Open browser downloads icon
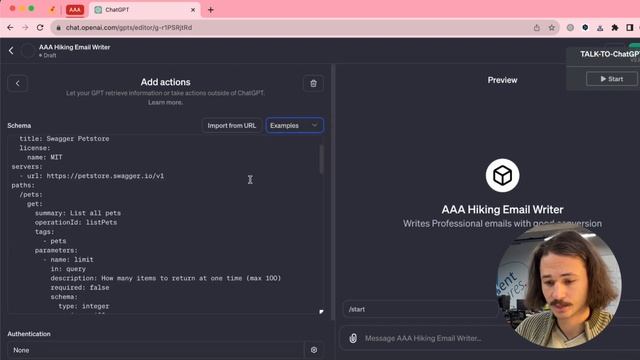 [x=600, y=28]
